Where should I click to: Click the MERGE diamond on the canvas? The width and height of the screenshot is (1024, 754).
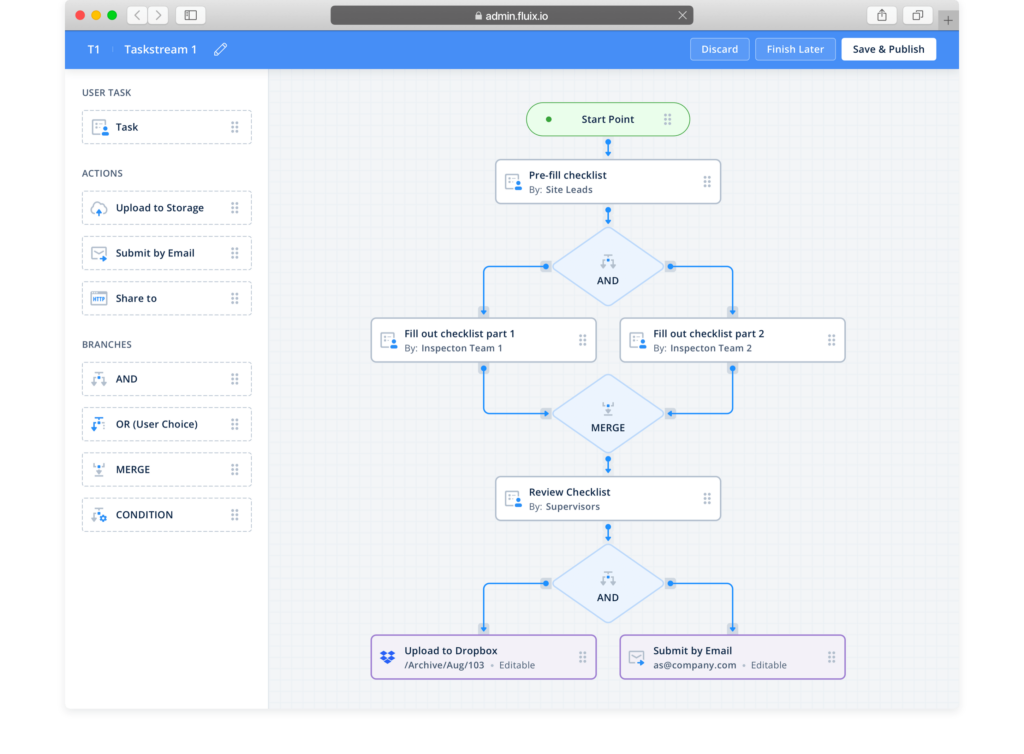[x=608, y=414]
